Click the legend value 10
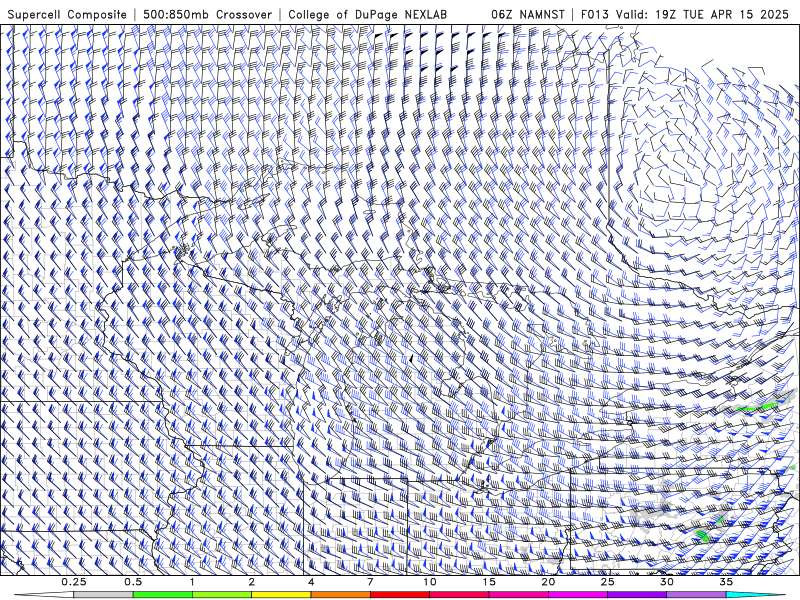The width and height of the screenshot is (800, 600). (430, 582)
